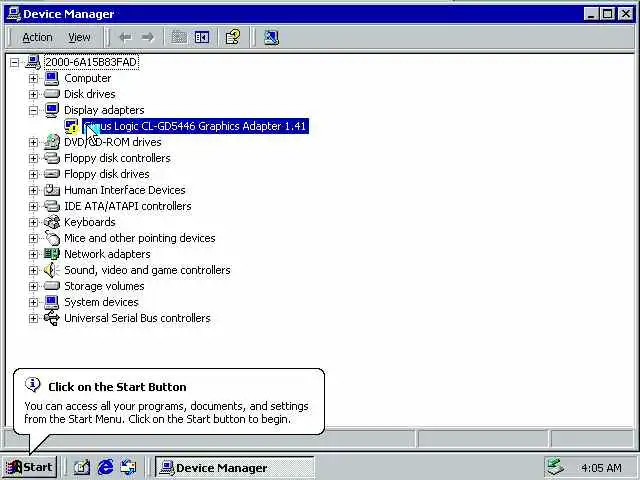Click Device Manager taskbar button
This screenshot has height=480, width=640.
pos(234,467)
